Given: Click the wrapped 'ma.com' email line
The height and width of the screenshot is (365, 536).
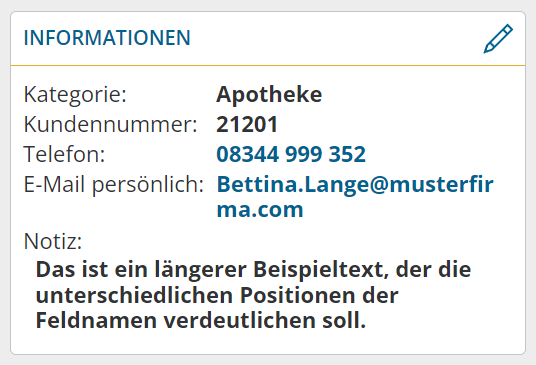Looking at the screenshot, I should pos(260,209).
